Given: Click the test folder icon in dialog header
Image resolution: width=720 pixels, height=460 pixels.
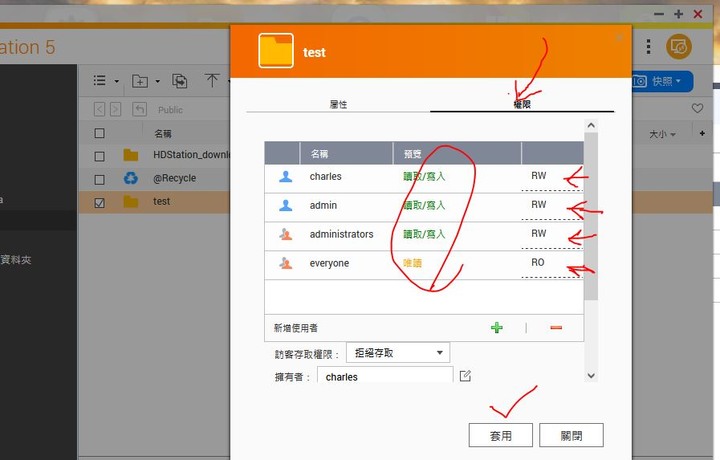Looking at the screenshot, I should pos(276,50).
